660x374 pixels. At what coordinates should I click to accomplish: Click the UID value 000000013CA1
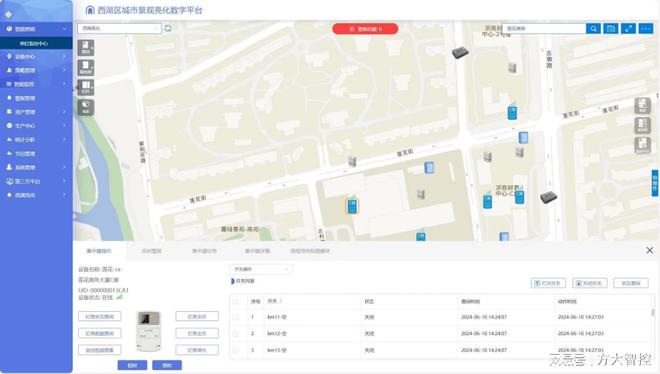[109, 290]
